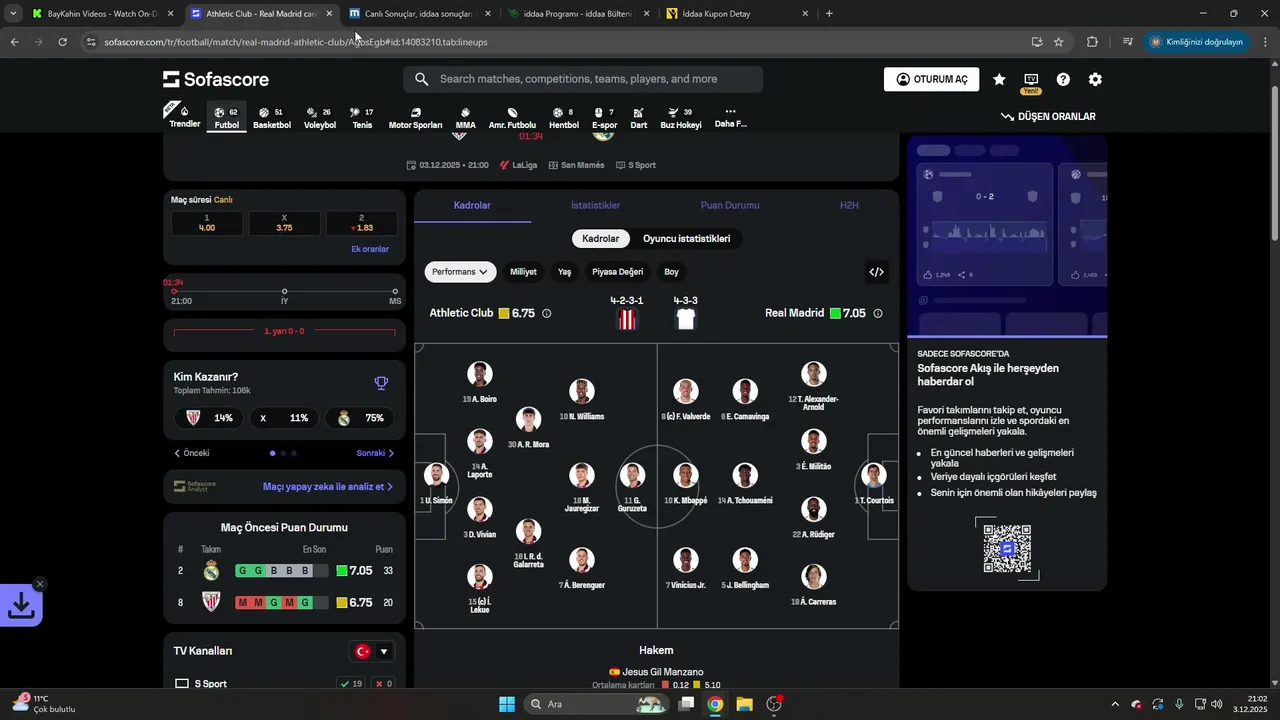Toggle Yaş player view
This screenshot has width=1280, height=720.
pyautogui.click(x=564, y=272)
